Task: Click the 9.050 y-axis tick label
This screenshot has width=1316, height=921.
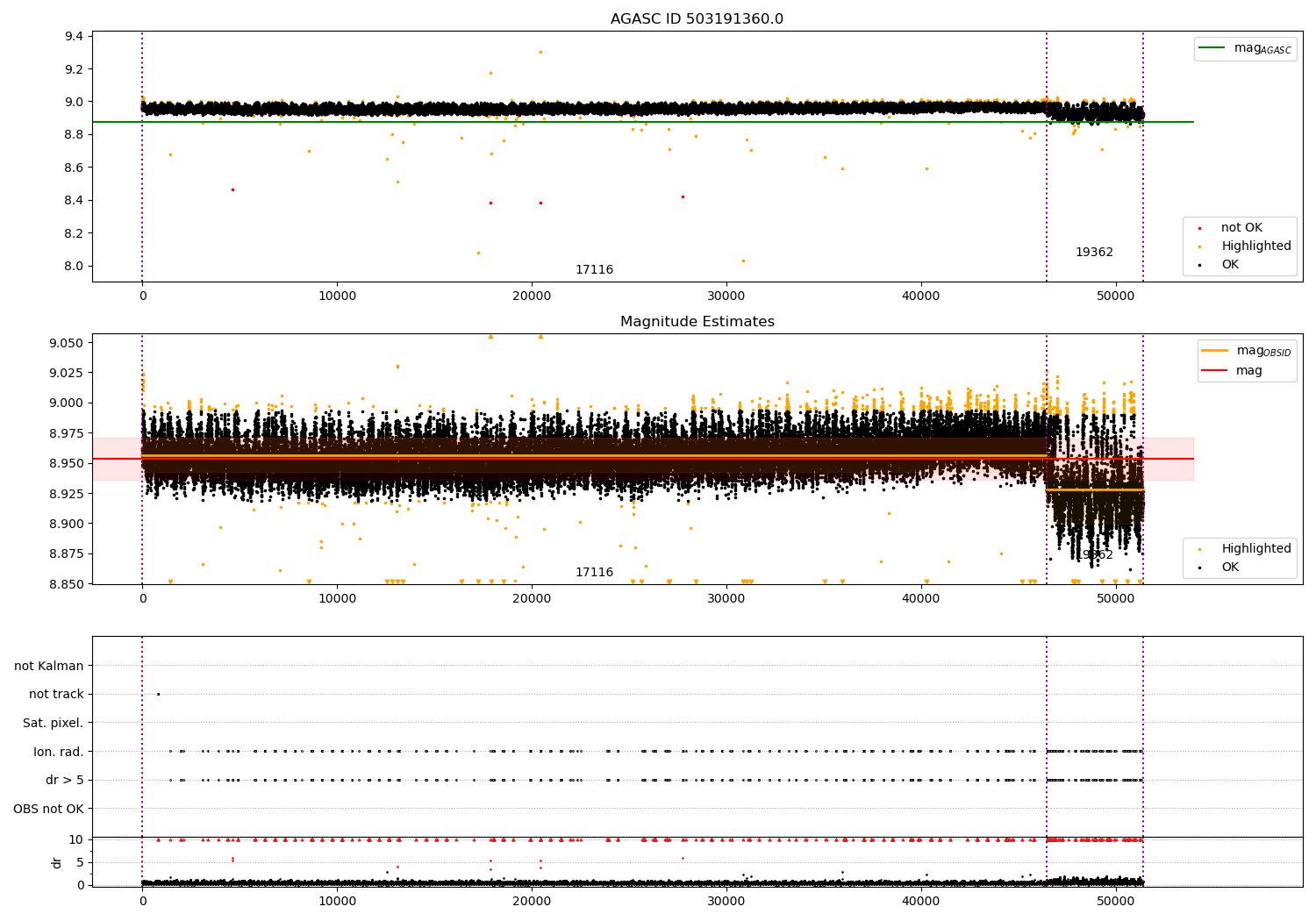Action: tap(66, 343)
